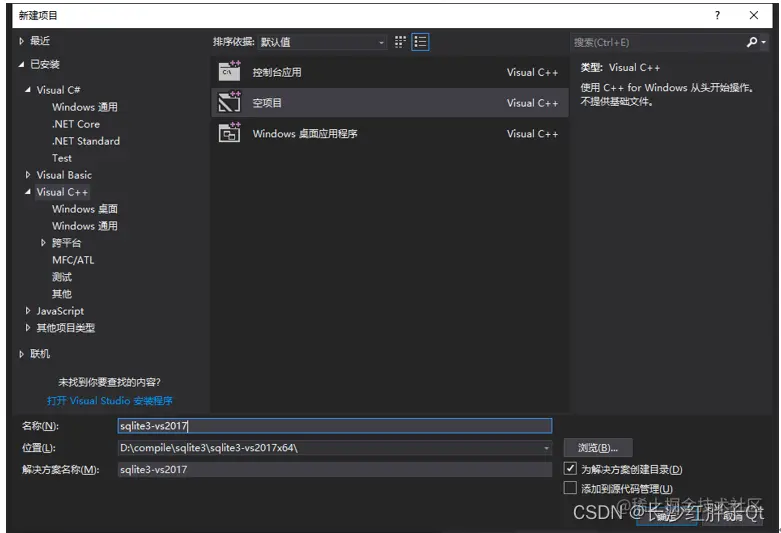Collapse the Visual C++ node
Screen dimensions: 781x533
[28, 192]
